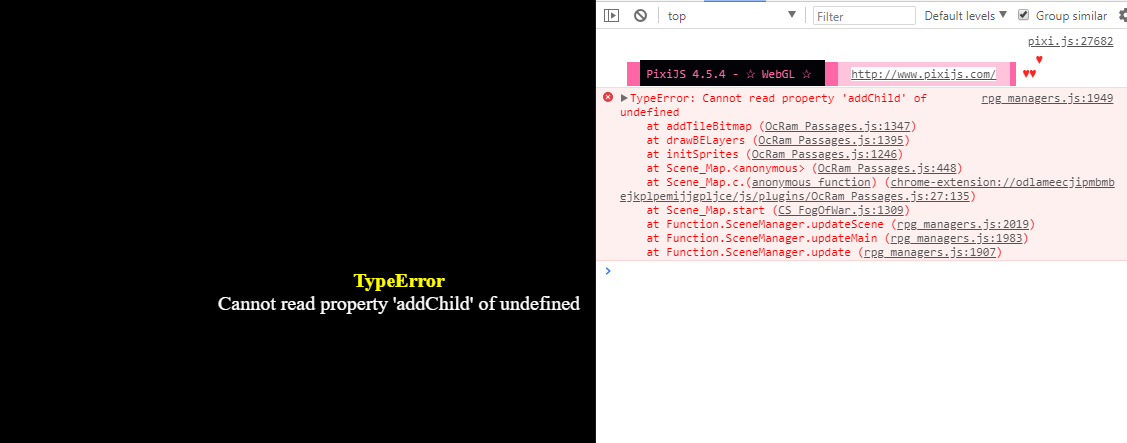1127x443 pixels.
Task: Open the OcRam_Passages.js:448 link
Action: click(886, 168)
